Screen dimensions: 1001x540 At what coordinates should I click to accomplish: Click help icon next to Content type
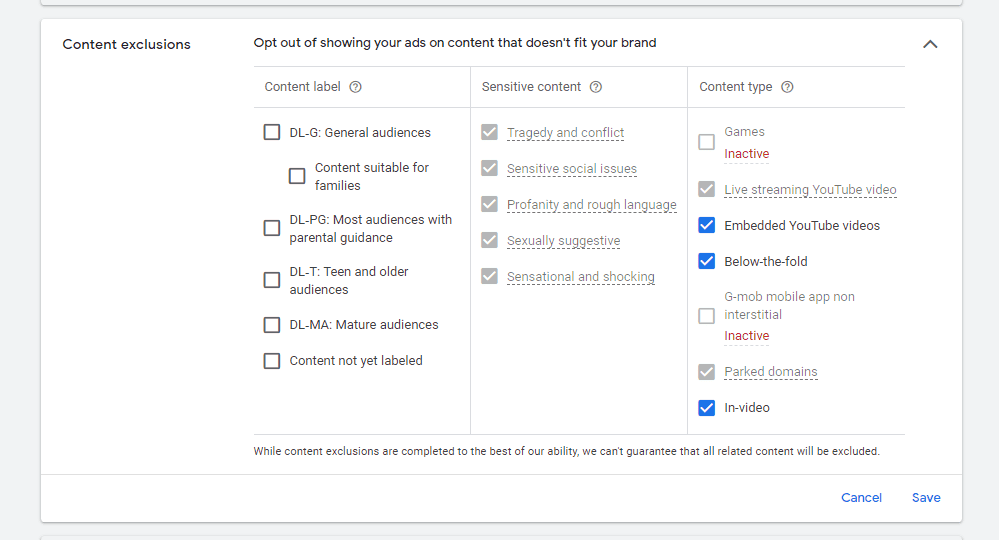click(787, 87)
